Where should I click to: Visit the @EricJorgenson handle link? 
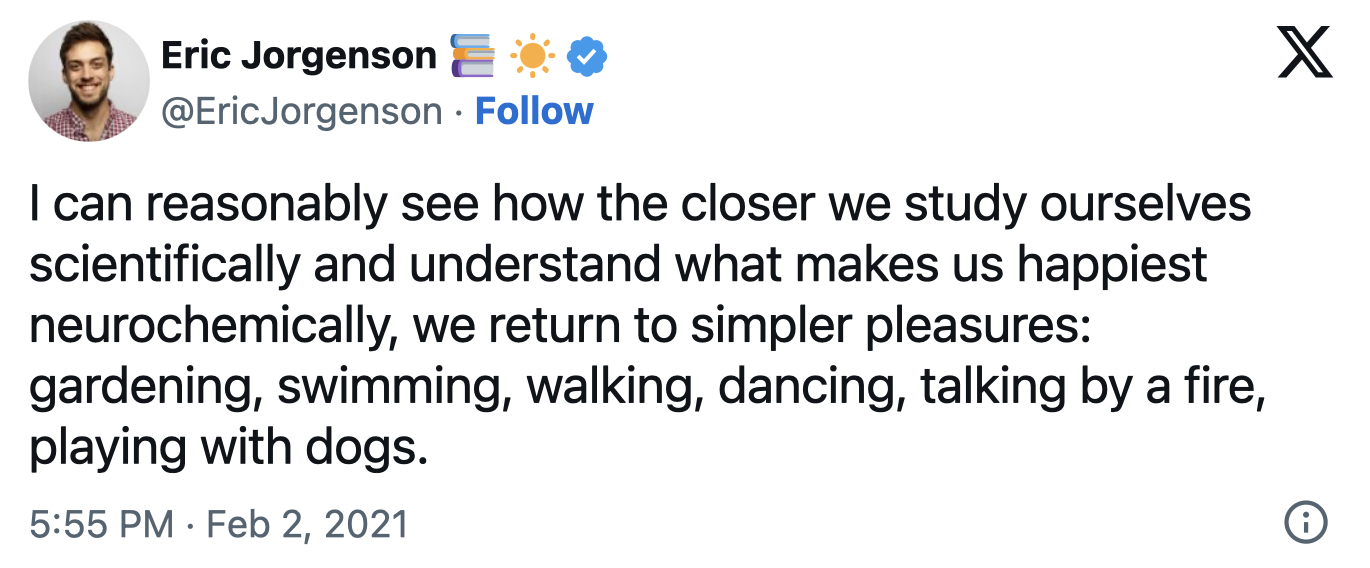302,111
